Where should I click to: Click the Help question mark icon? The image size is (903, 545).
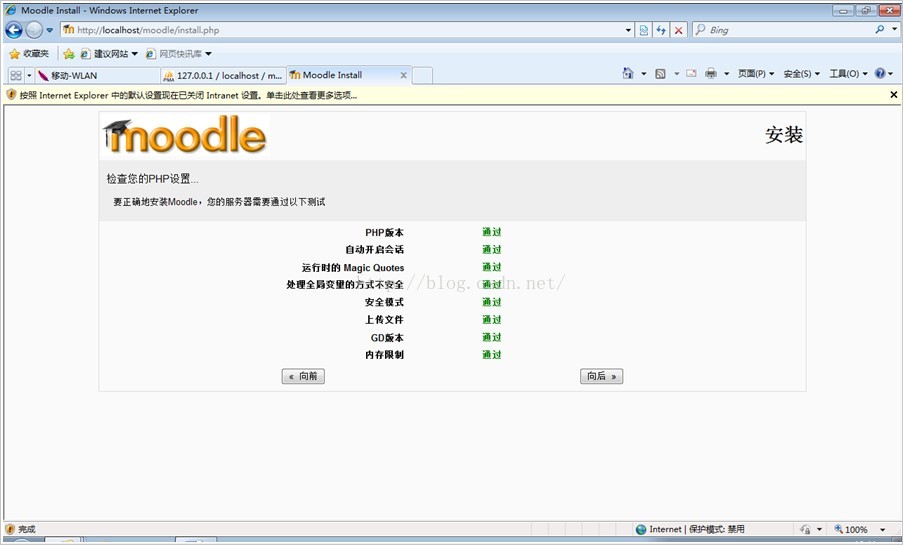(880, 73)
